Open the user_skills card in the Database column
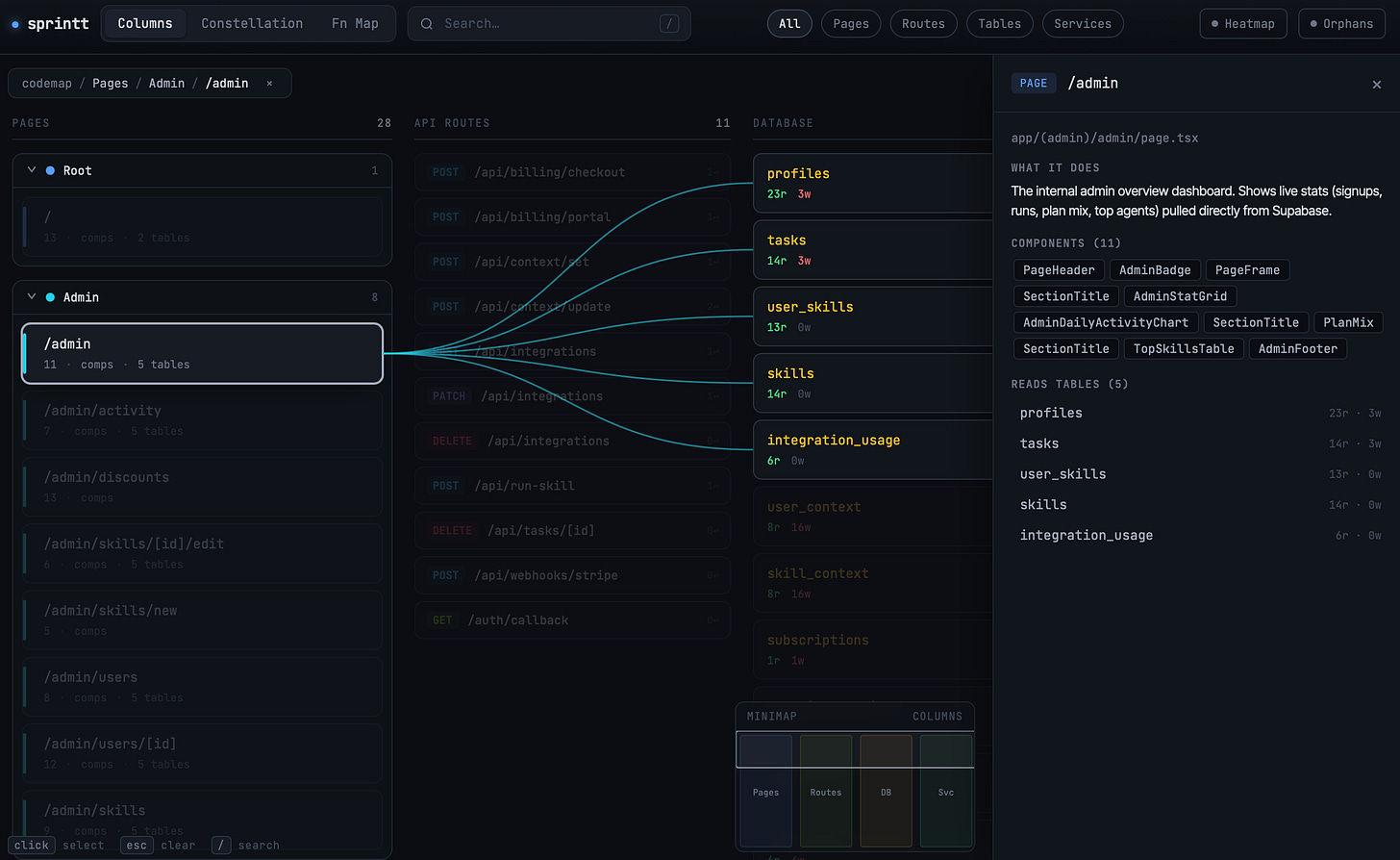 (x=873, y=316)
